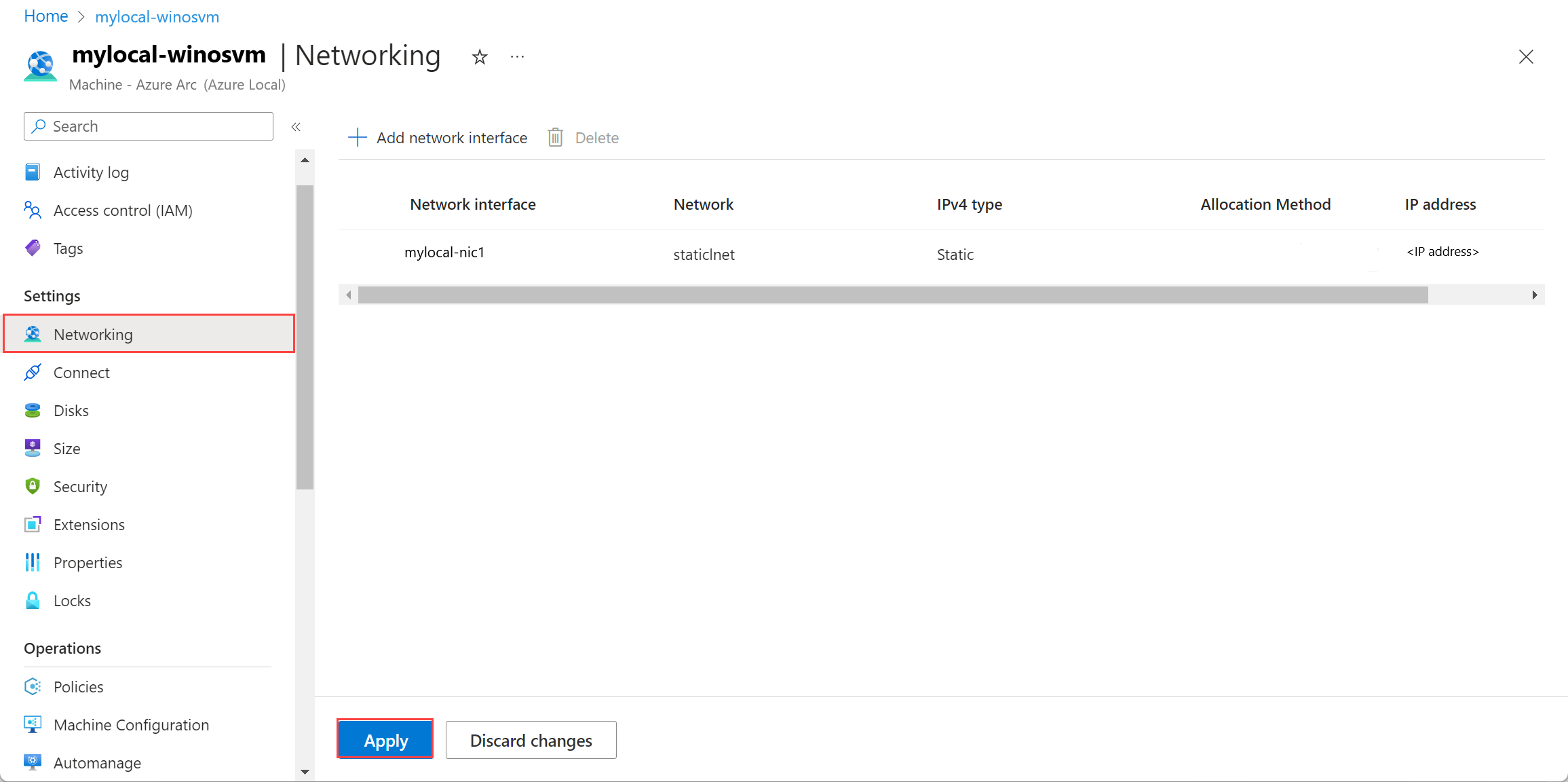Click the Activity log icon in sidebar

coord(33,172)
